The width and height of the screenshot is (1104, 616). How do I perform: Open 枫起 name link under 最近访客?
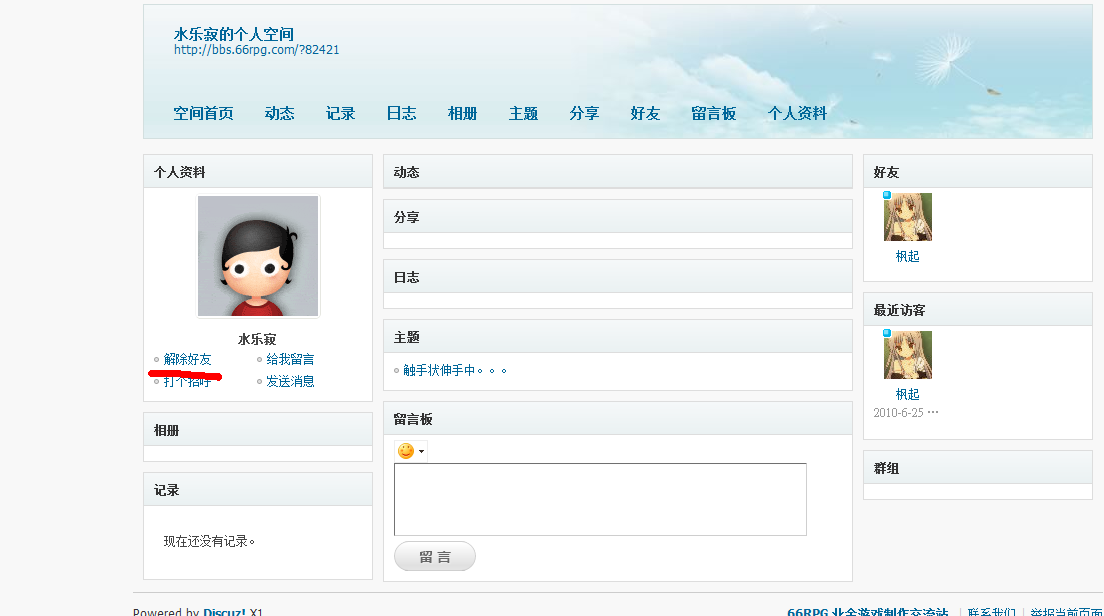click(908, 394)
